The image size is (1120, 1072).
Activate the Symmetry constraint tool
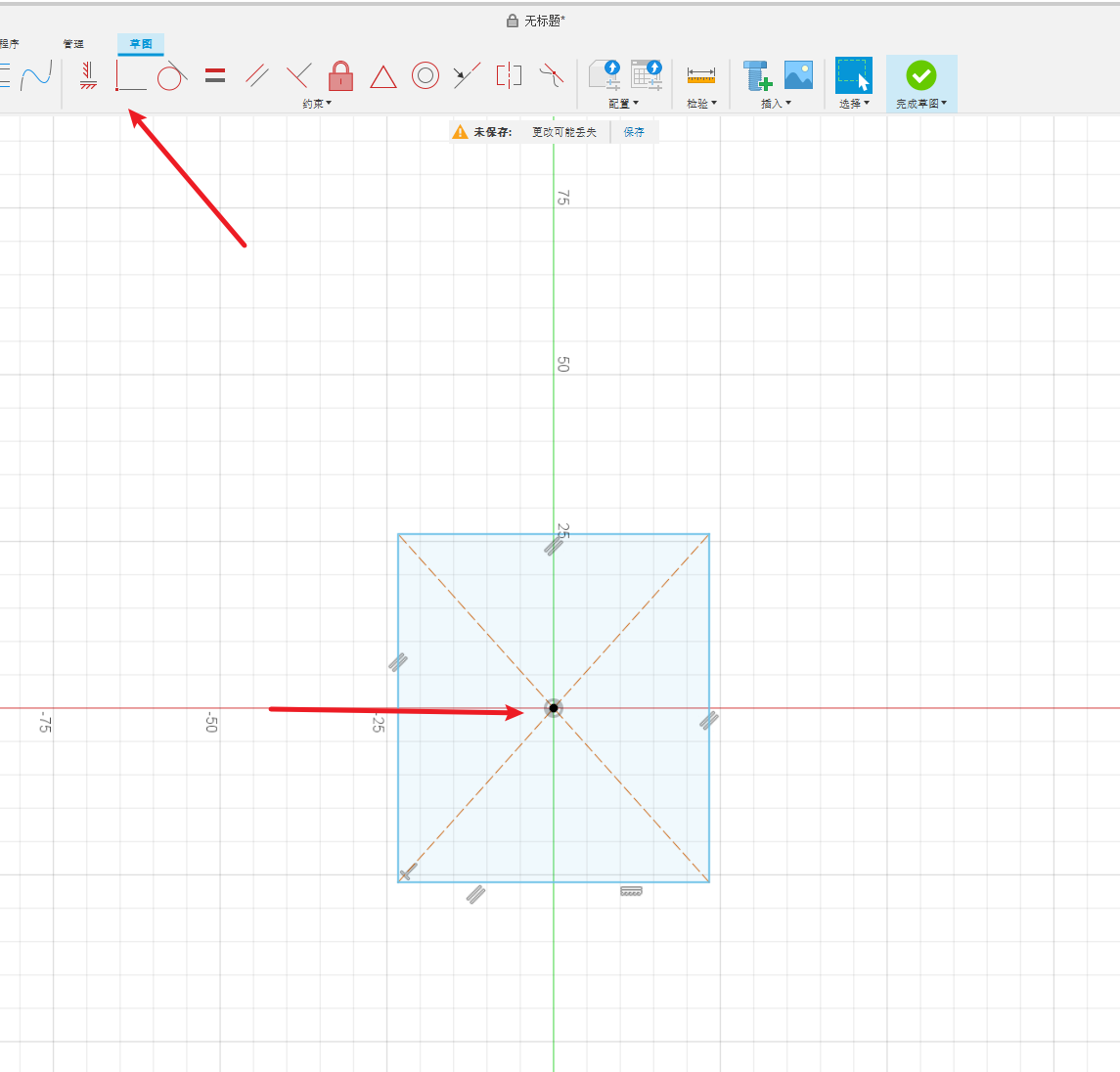tap(509, 75)
